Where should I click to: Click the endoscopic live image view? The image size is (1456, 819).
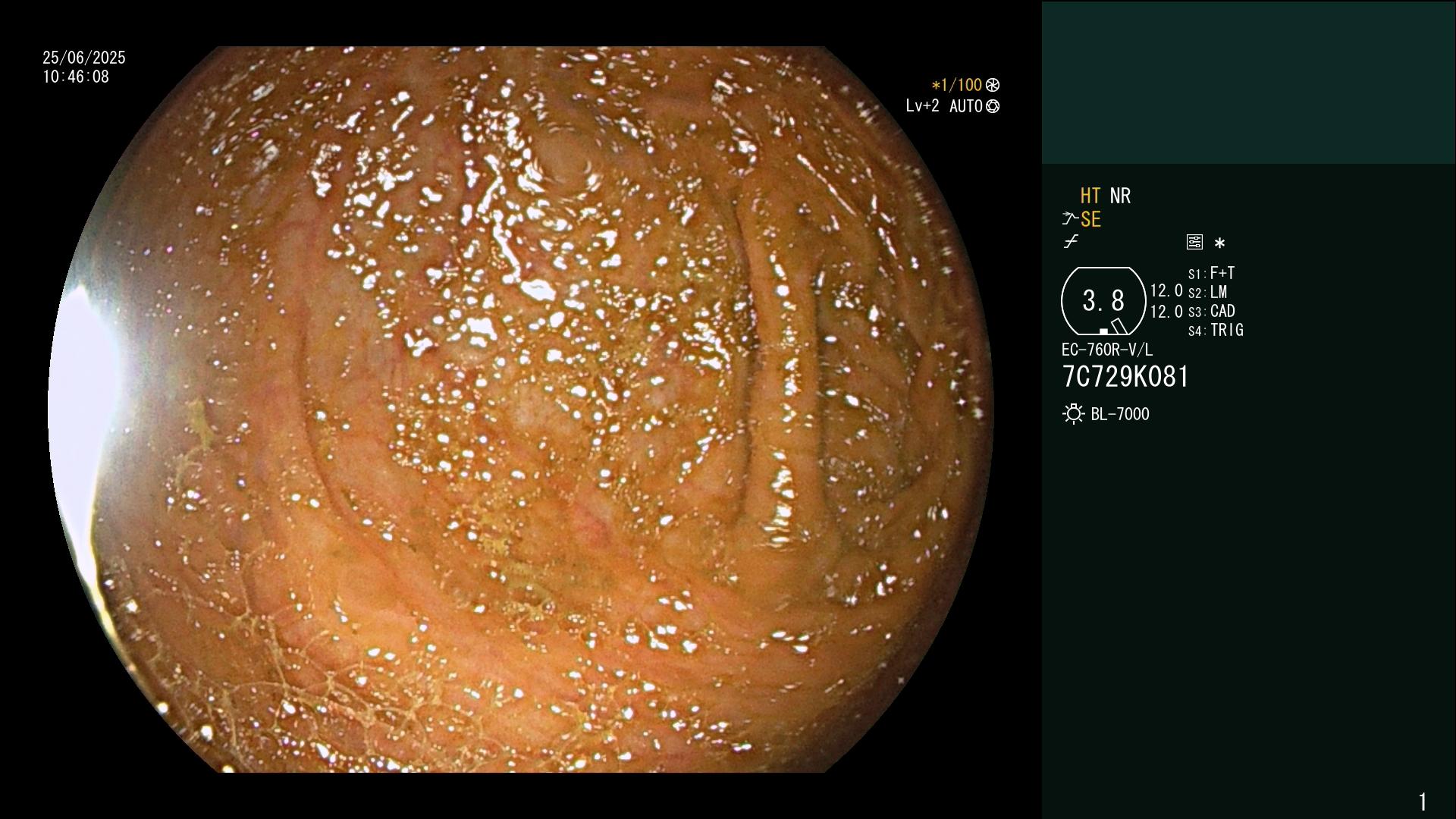coord(521,409)
